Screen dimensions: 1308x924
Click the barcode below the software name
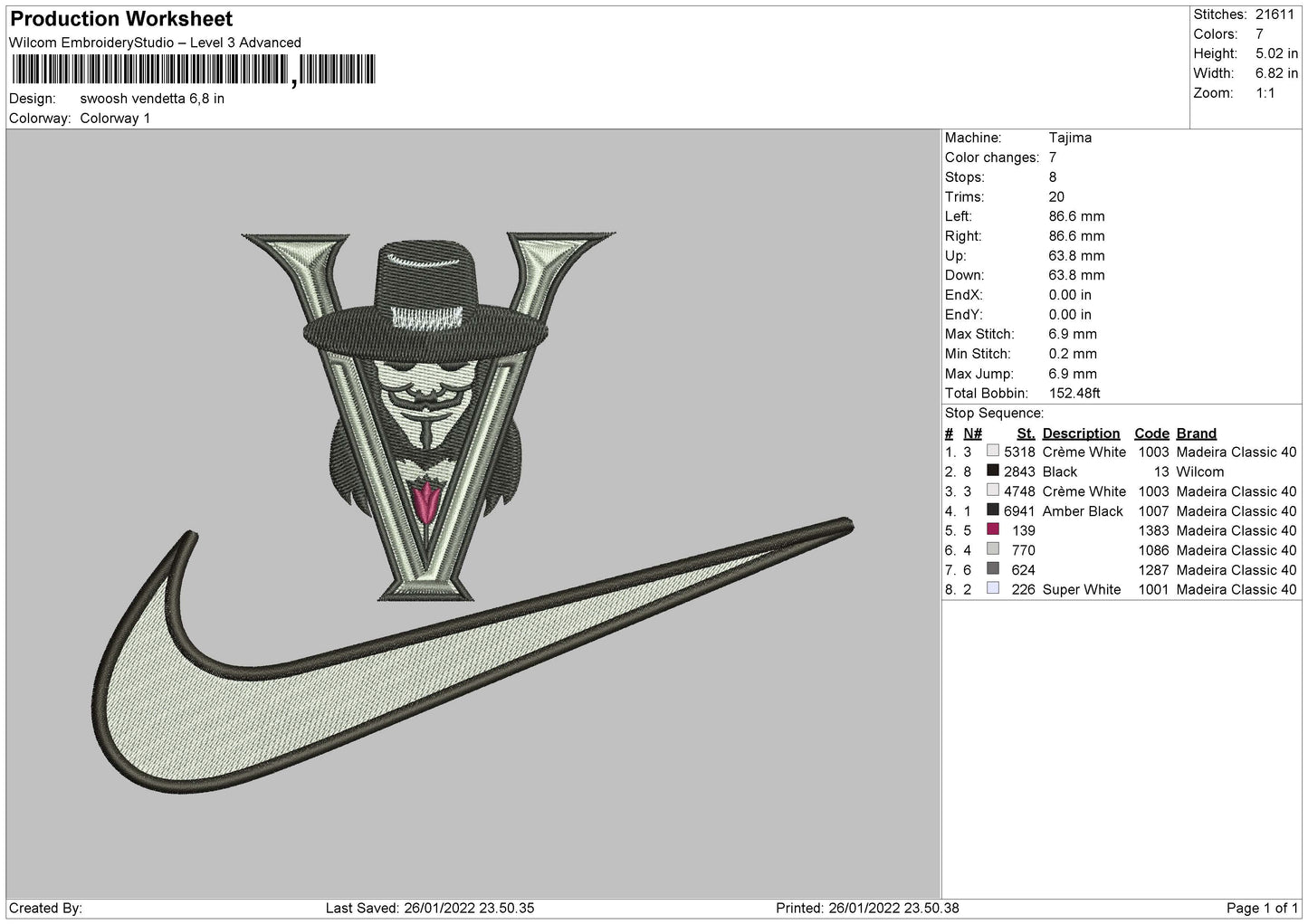pos(193,70)
